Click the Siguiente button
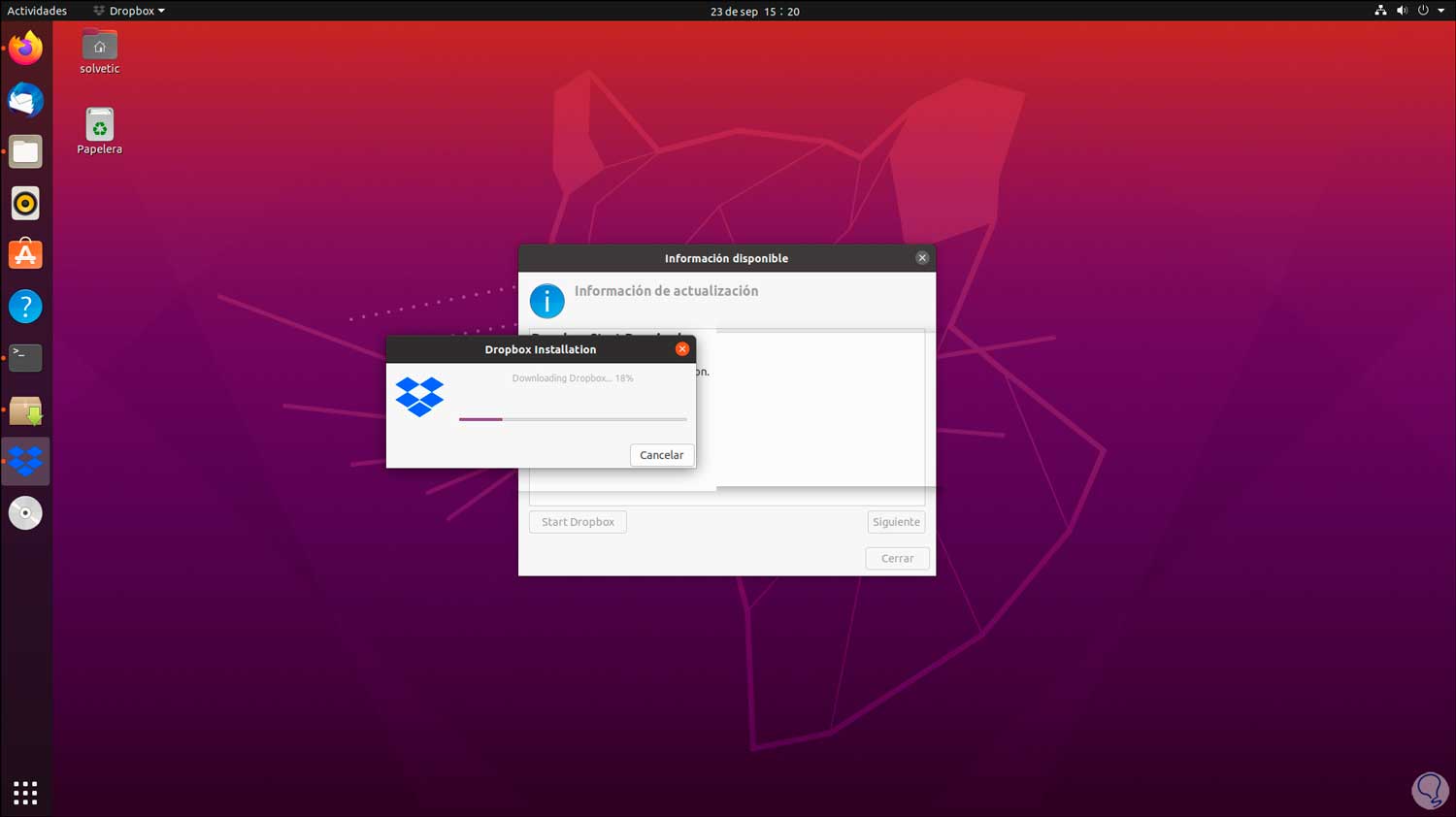Screen dimensions: 1456x817 pyautogui.click(x=896, y=522)
